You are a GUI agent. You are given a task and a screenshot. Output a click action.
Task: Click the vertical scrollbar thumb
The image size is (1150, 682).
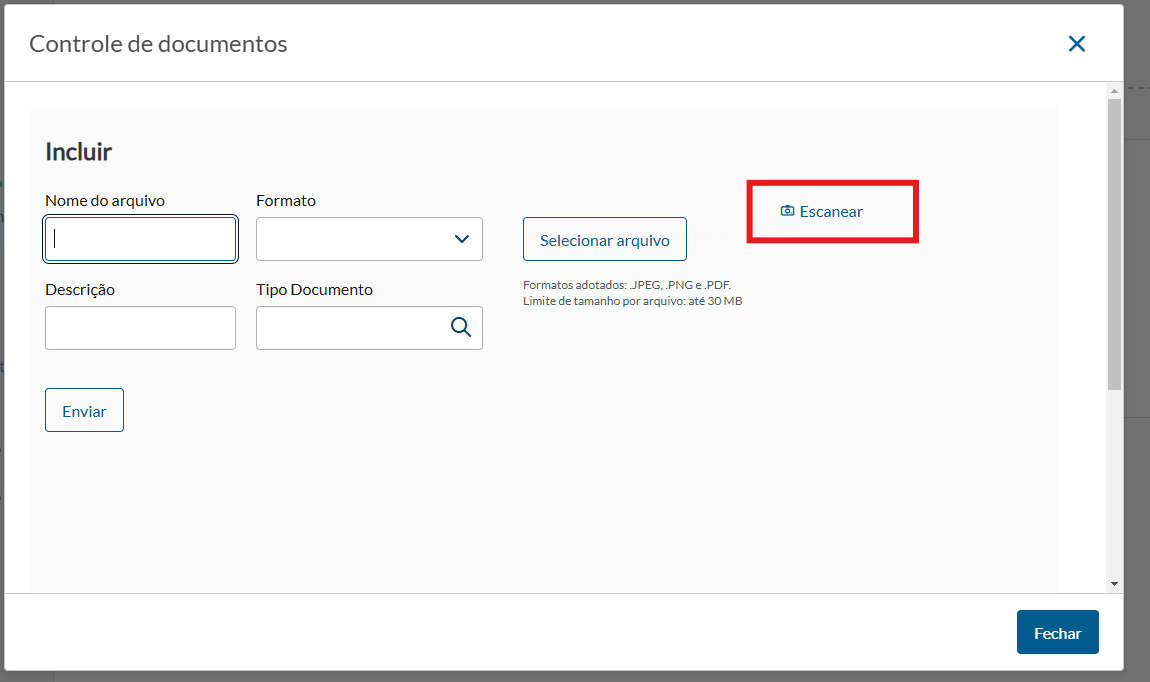(1114, 243)
